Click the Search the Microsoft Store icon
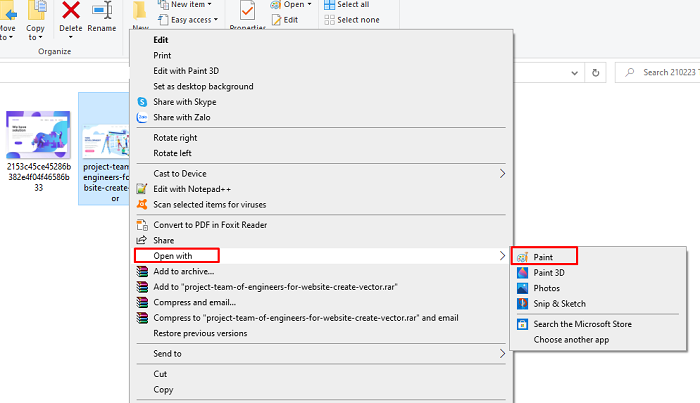This screenshot has height=403, width=700. pyautogui.click(x=522, y=324)
